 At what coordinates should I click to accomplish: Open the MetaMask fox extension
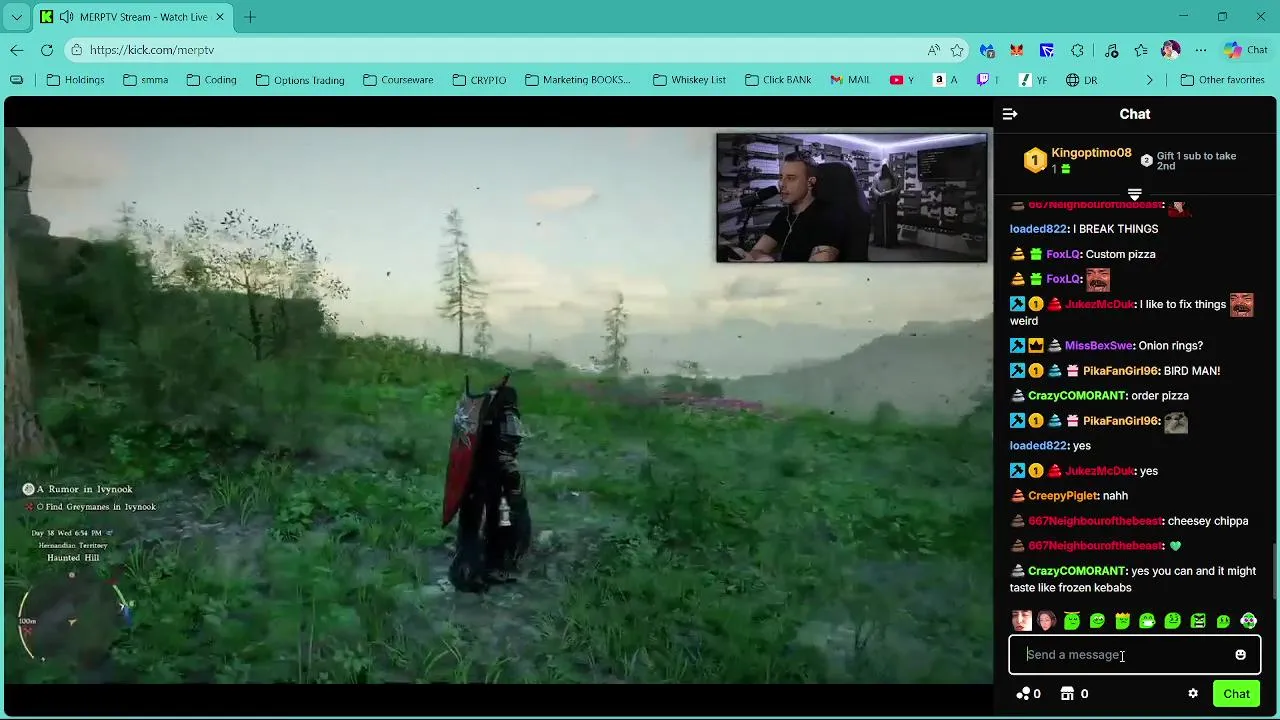point(1017,50)
